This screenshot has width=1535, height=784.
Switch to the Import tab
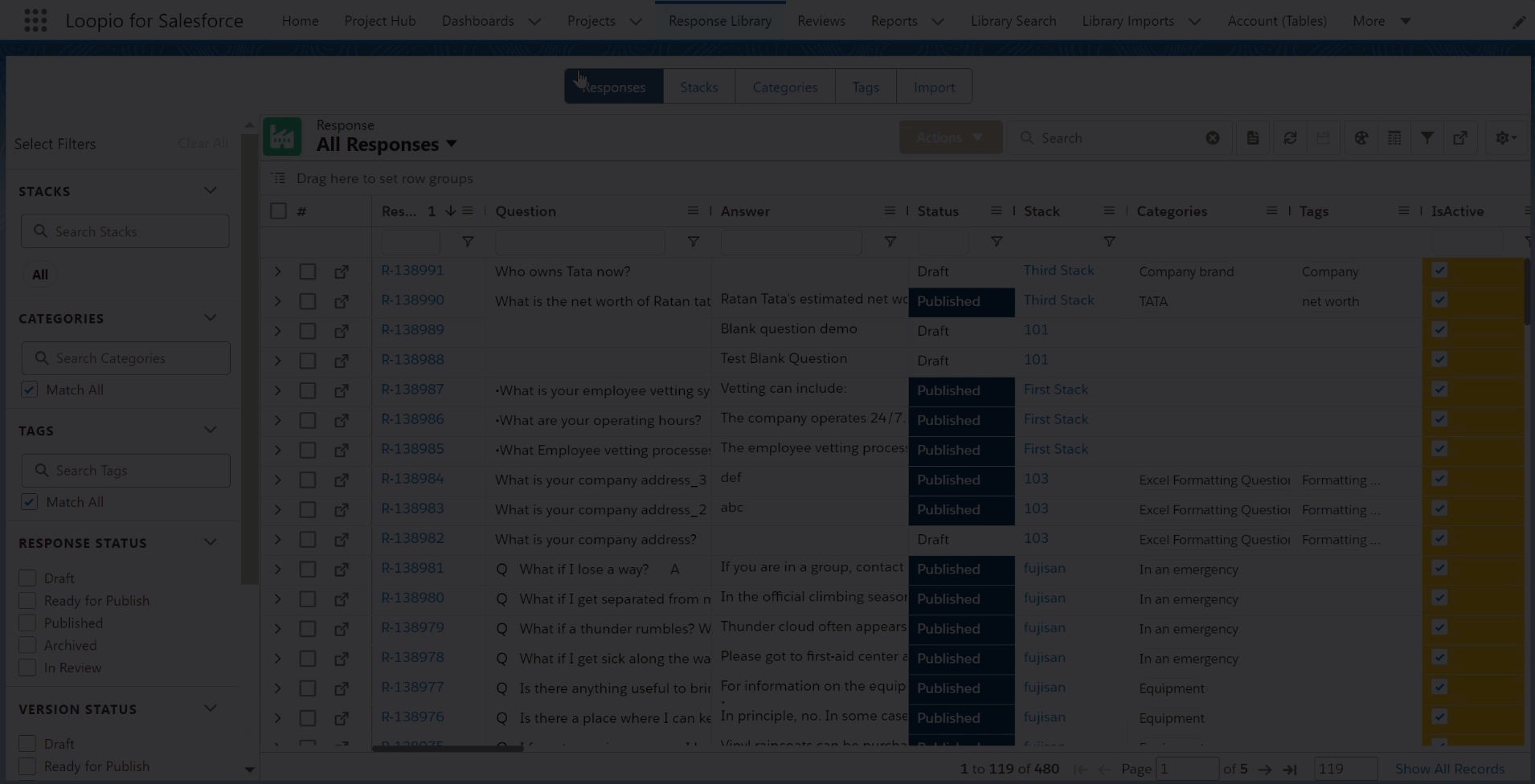pyautogui.click(x=934, y=87)
